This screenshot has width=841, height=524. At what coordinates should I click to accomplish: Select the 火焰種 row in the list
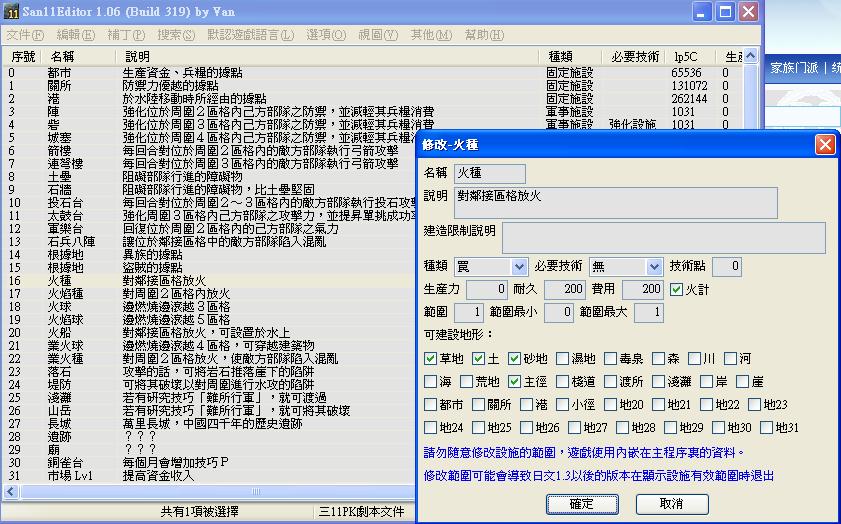[70, 294]
